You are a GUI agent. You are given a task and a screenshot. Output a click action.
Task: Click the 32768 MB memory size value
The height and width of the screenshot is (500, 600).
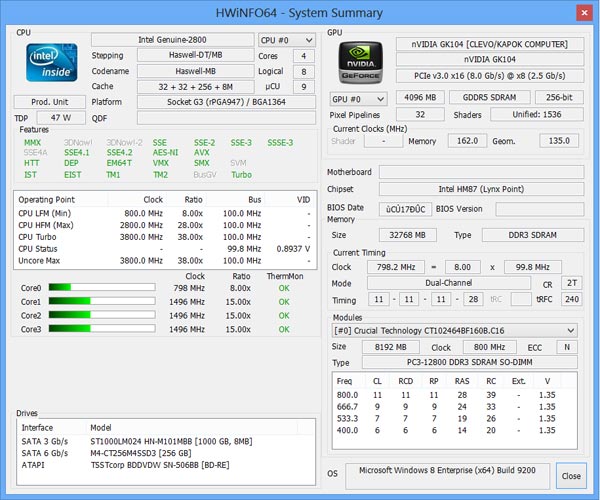tap(408, 235)
